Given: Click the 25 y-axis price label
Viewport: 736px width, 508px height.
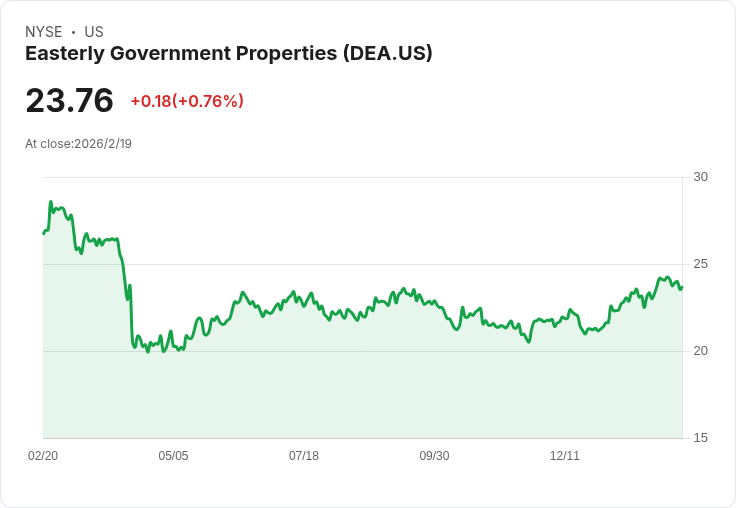Looking at the screenshot, I should pos(700,264).
